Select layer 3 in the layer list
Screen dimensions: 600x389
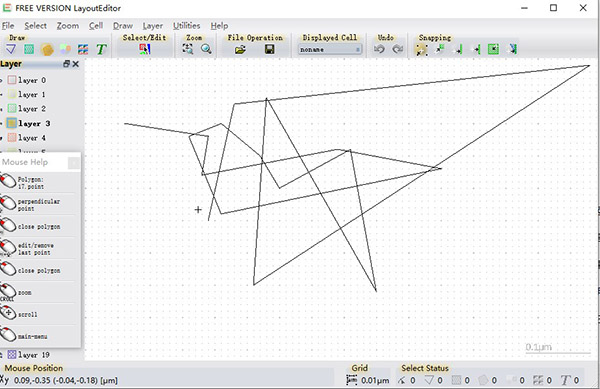coord(34,123)
